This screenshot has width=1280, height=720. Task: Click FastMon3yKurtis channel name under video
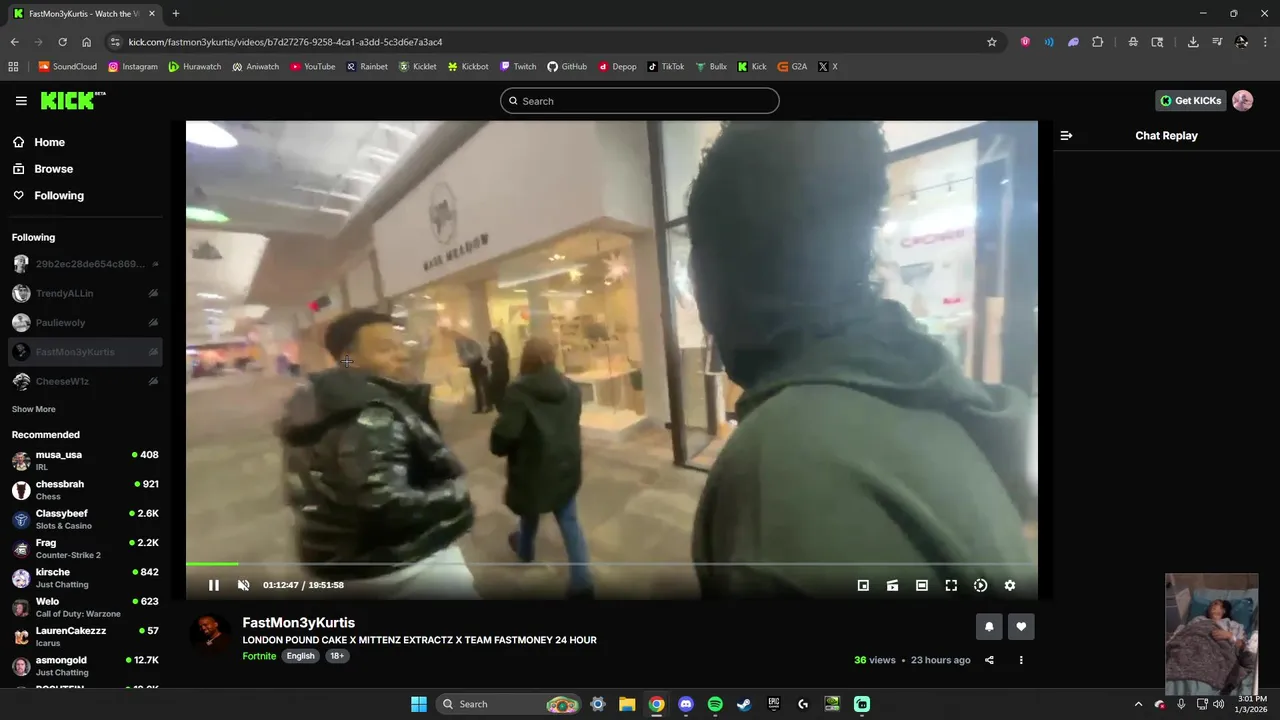pos(299,622)
